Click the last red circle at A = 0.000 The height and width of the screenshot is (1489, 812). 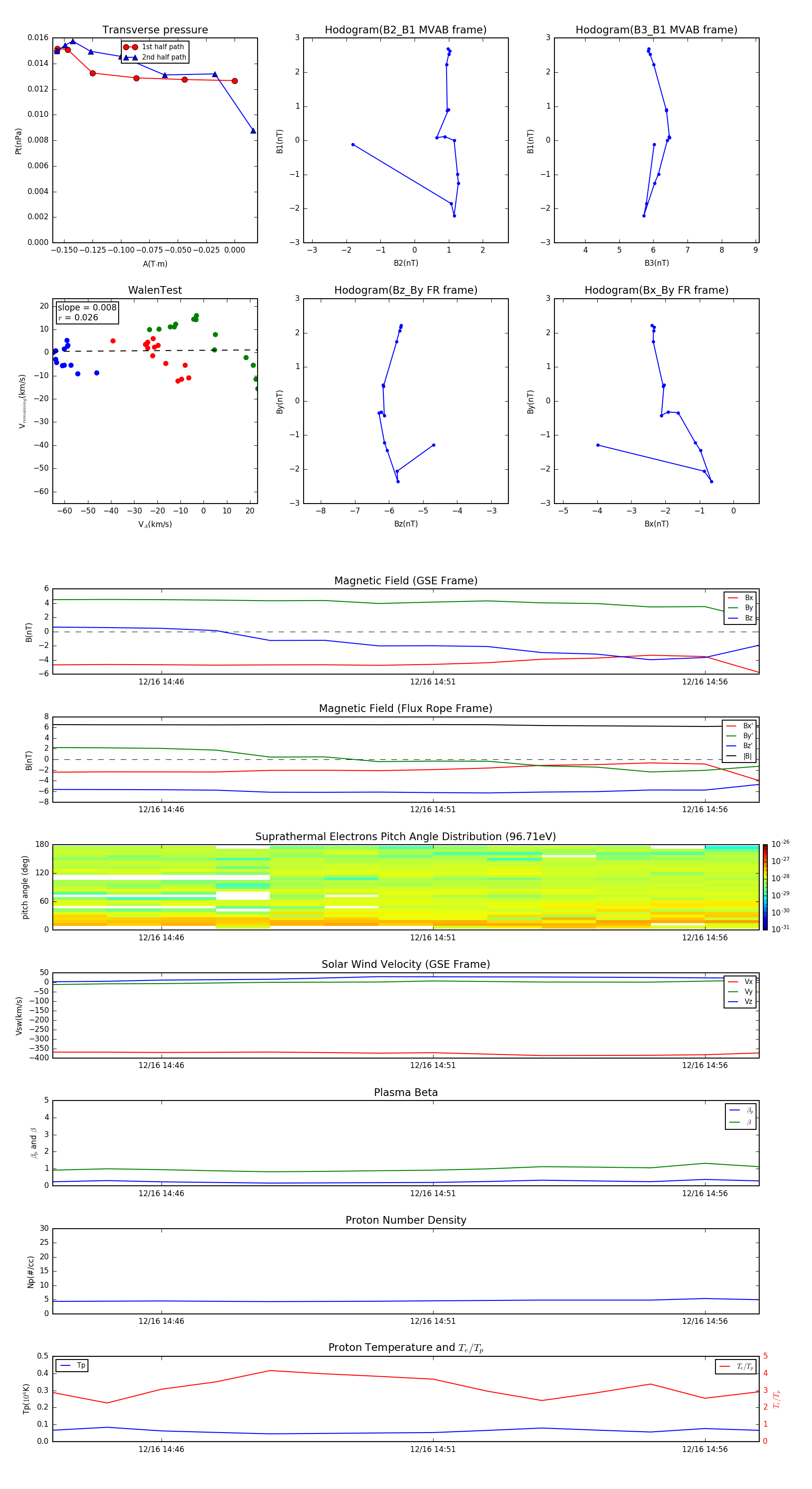point(235,81)
